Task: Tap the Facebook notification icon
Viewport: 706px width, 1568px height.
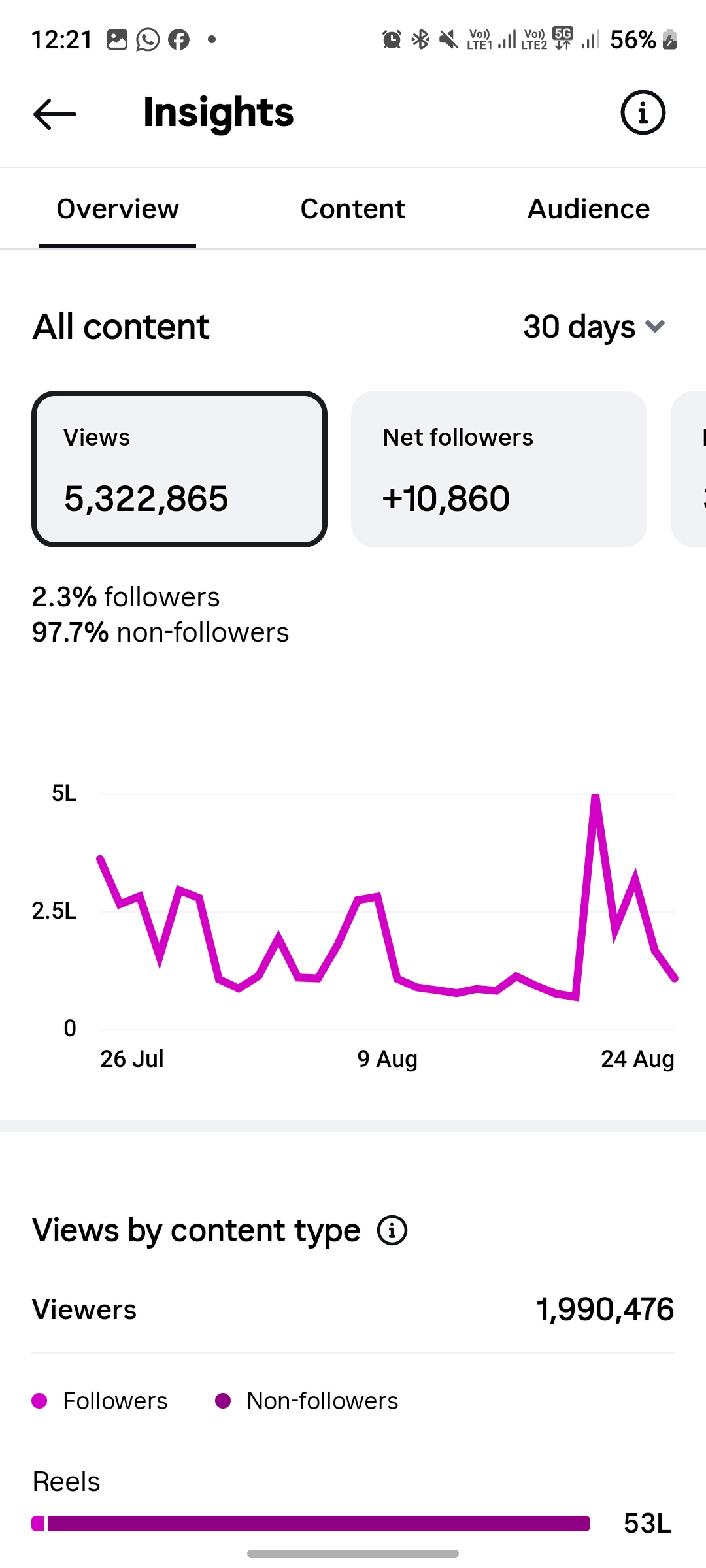Action: 178,40
